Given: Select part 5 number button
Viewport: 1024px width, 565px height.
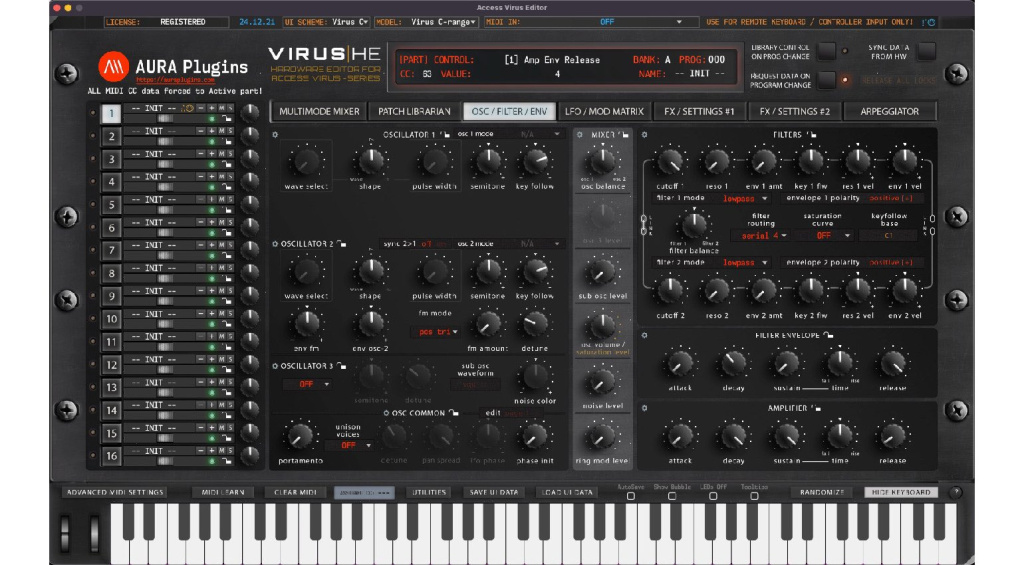Looking at the screenshot, I should [x=111, y=205].
